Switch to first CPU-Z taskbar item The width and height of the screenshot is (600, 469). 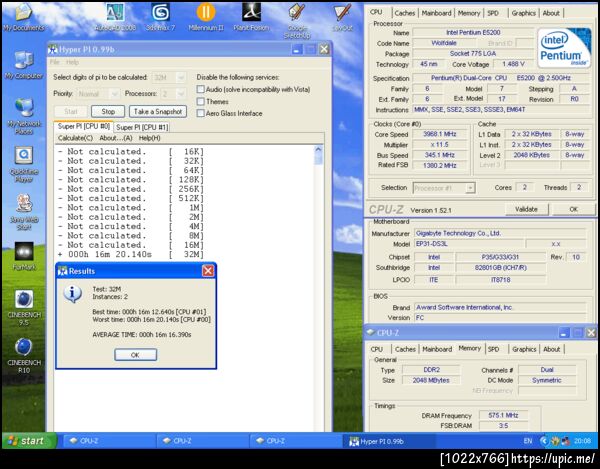coord(108,441)
